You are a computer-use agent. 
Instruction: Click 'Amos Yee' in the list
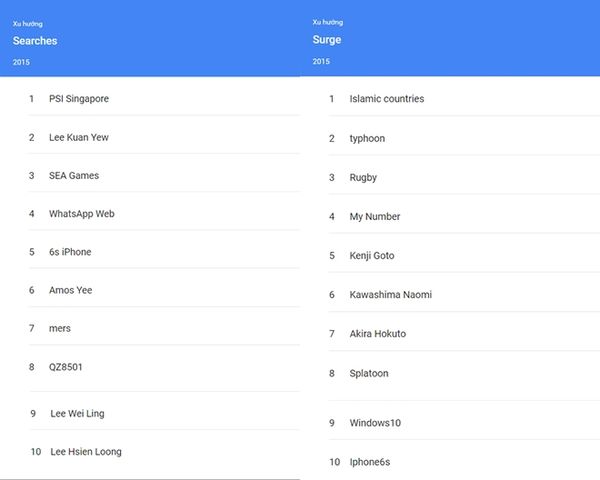coord(70,290)
